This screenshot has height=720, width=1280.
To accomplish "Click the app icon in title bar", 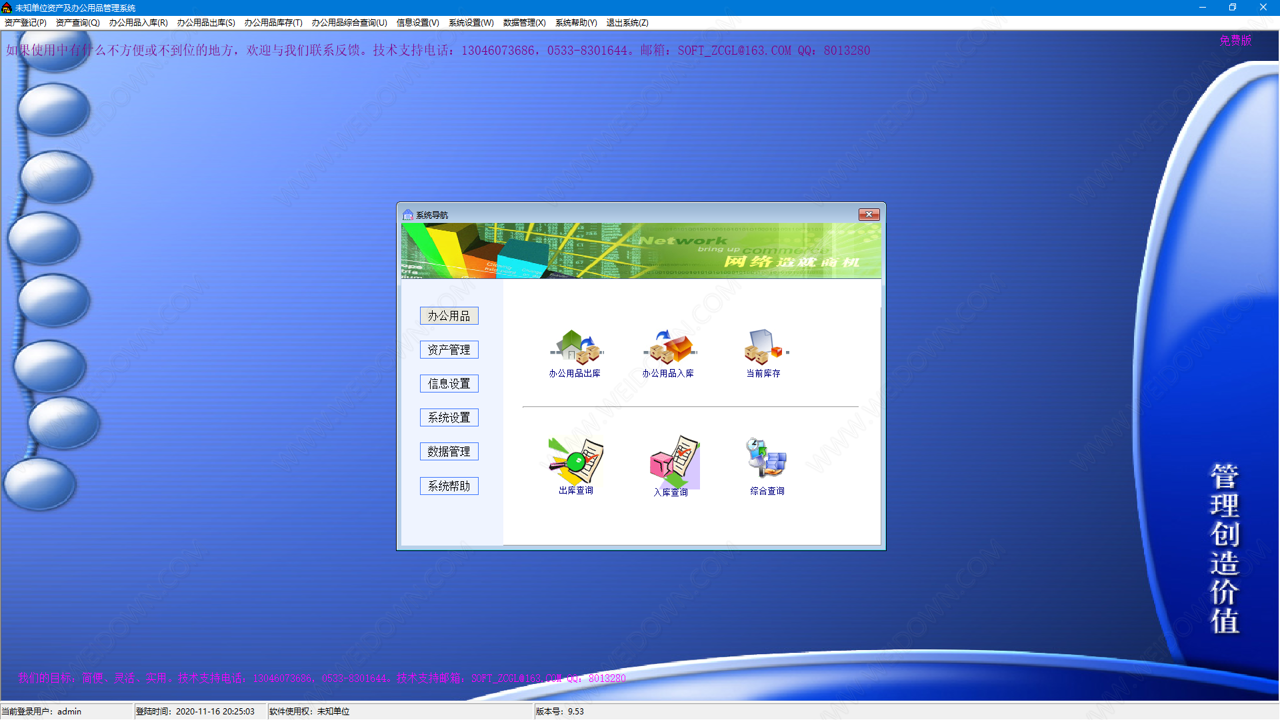I will (x=7, y=7).
